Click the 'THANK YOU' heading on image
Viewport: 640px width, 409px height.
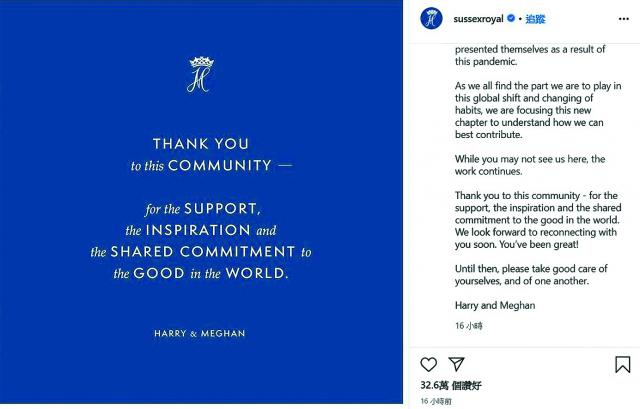click(x=201, y=144)
